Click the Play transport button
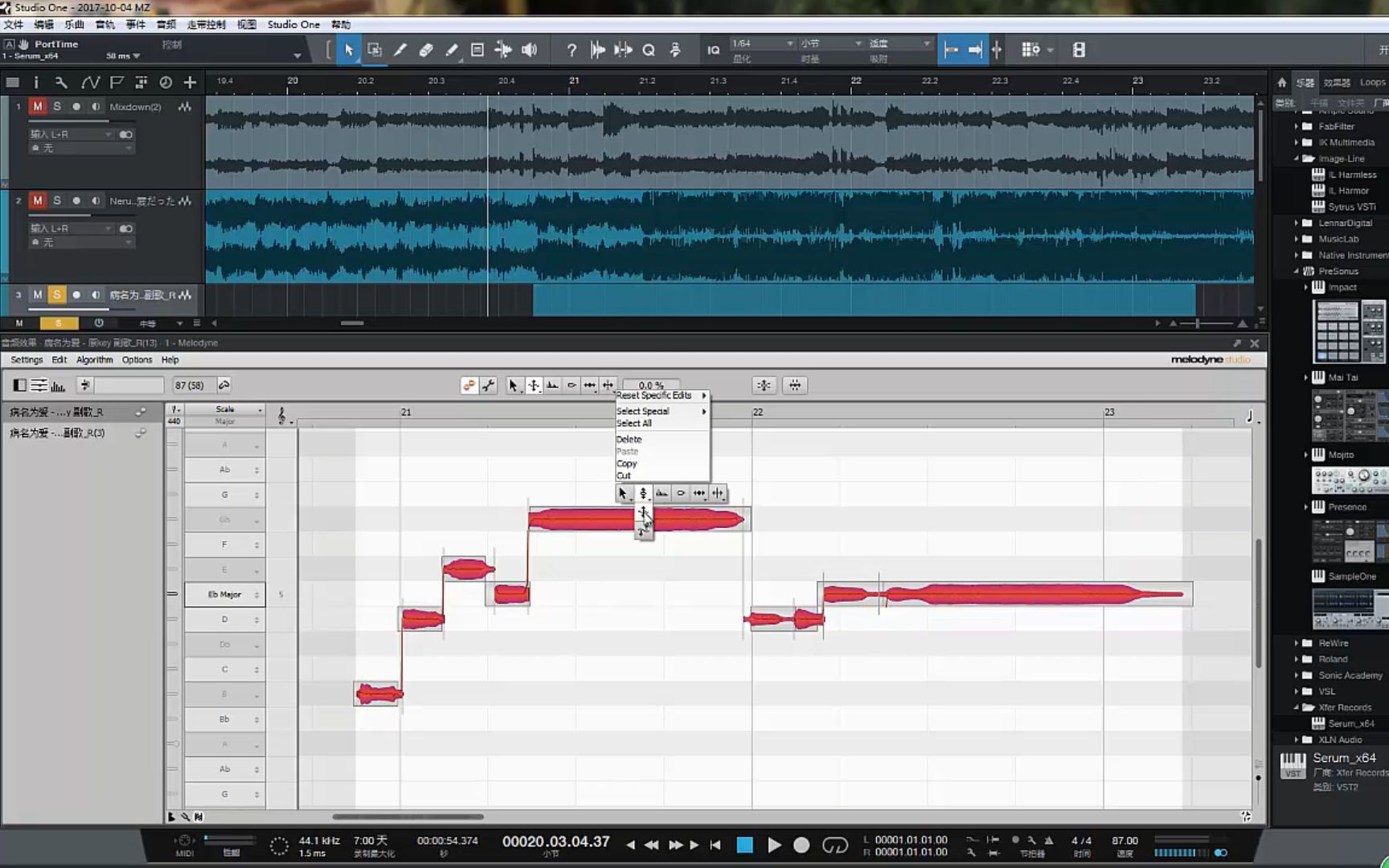Viewport: 1389px width, 868px height. [774, 845]
